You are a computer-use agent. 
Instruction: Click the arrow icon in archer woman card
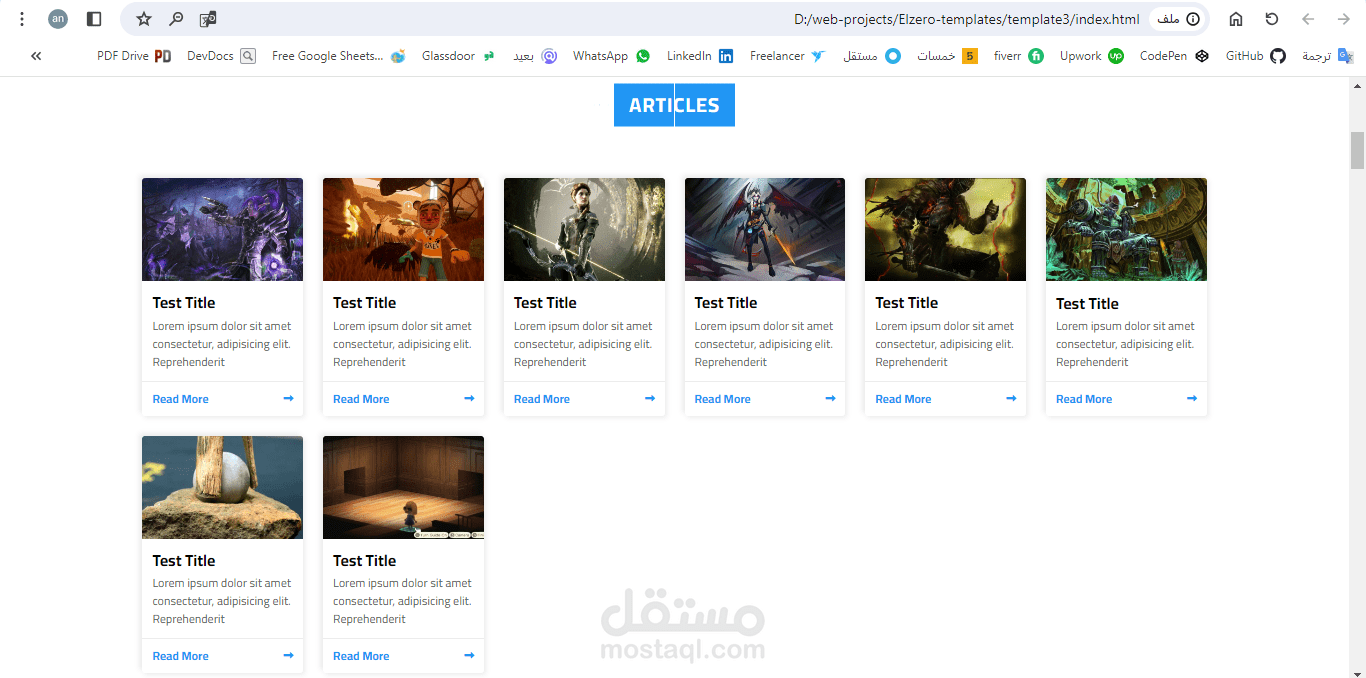pyautogui.click(x=650, y=398)
